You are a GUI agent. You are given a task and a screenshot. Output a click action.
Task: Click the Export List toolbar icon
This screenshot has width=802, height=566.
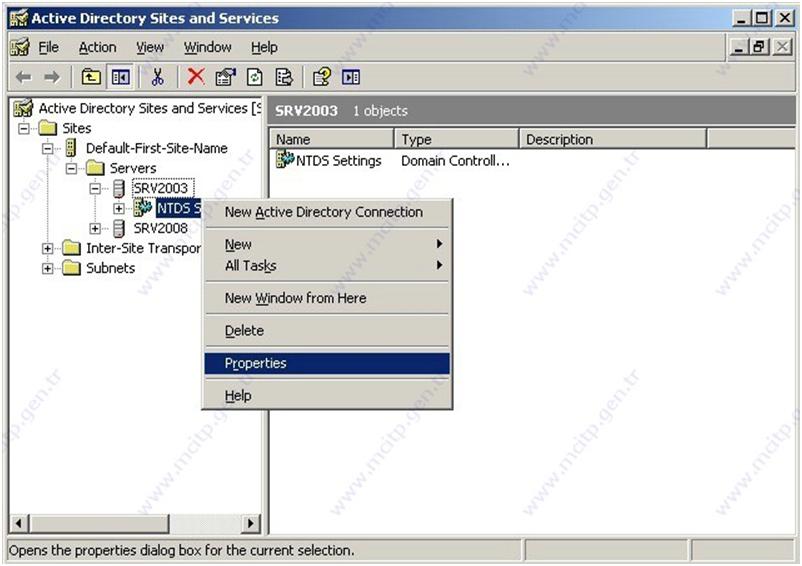(284, 77)
